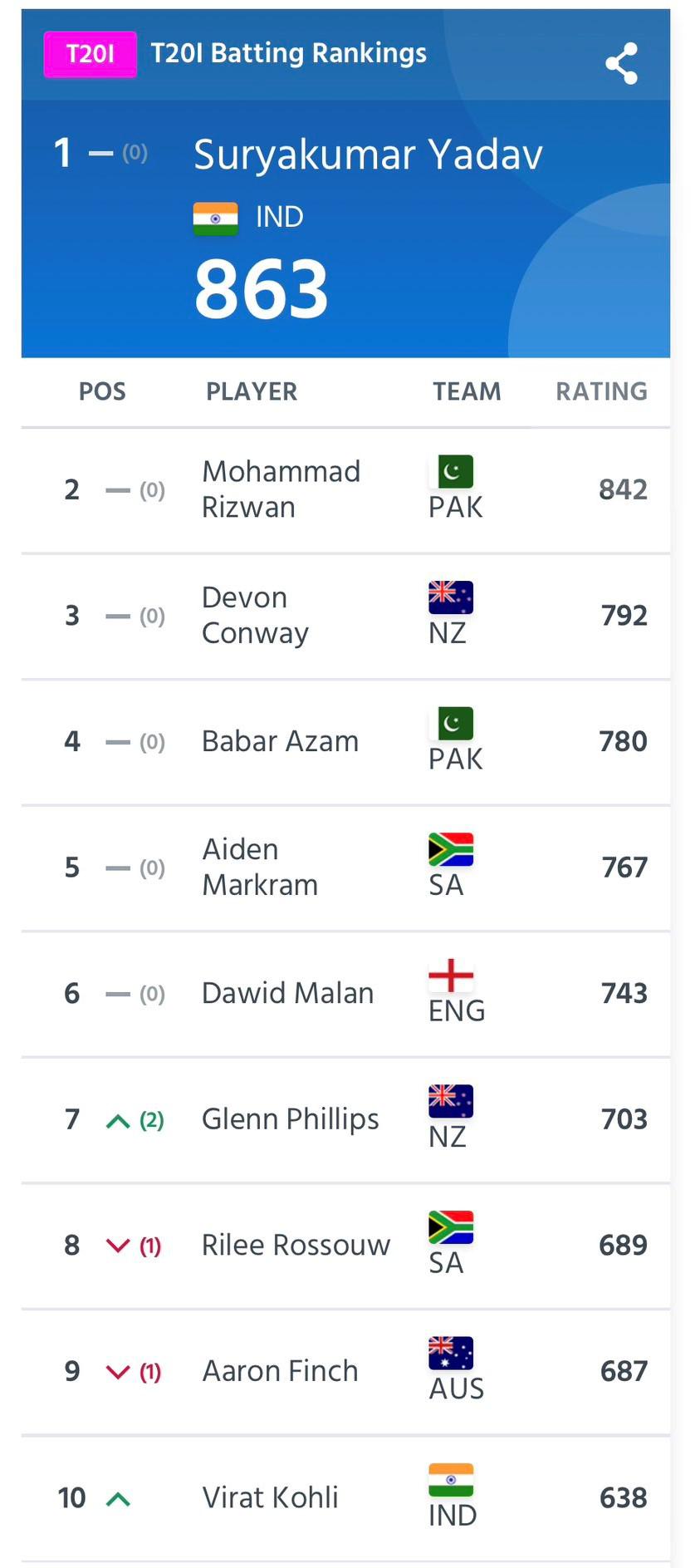The width and height of the screenshot is (700, 1568).
Task: Click the red down arrow next to Rilee Rossouw
Action: (x=117, y=1244)
